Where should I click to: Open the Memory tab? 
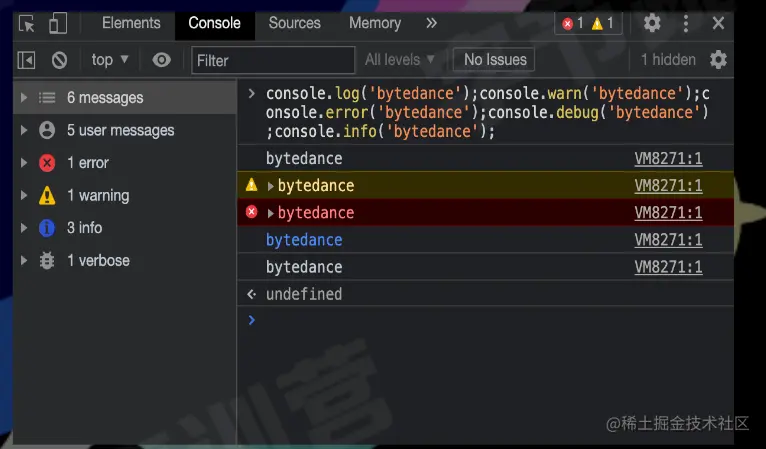point(375,23)
